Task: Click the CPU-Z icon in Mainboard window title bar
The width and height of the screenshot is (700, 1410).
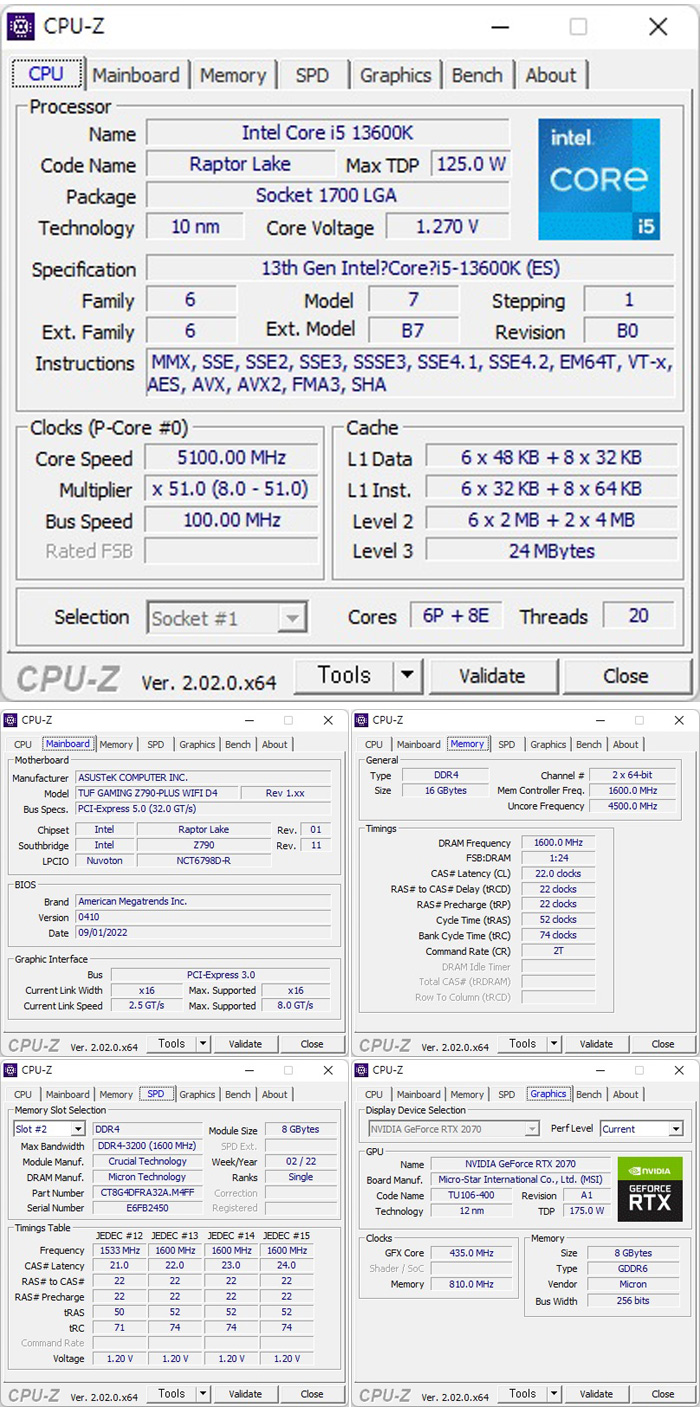Action: point(11,720)
